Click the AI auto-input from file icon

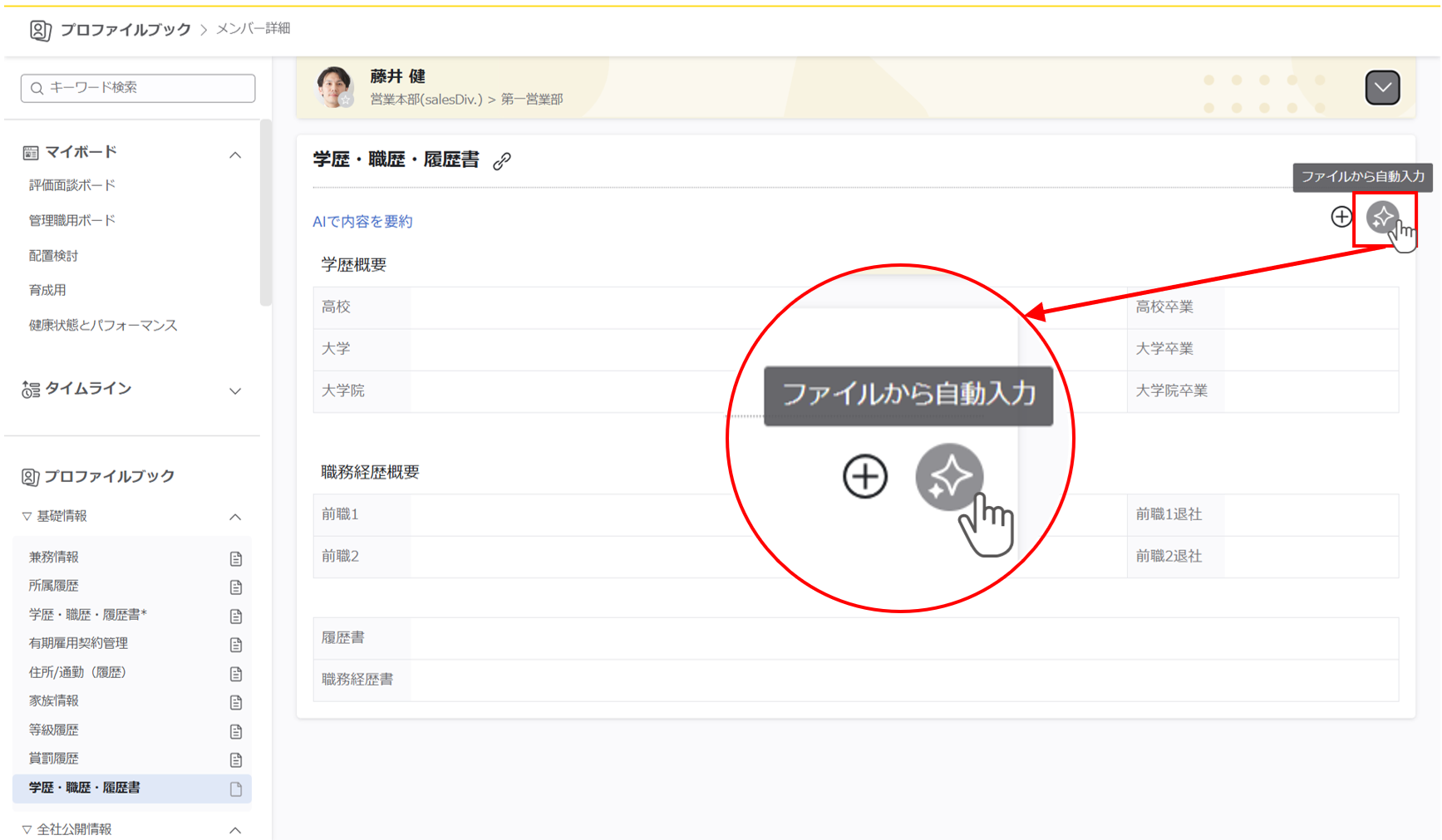[1382, 218]
